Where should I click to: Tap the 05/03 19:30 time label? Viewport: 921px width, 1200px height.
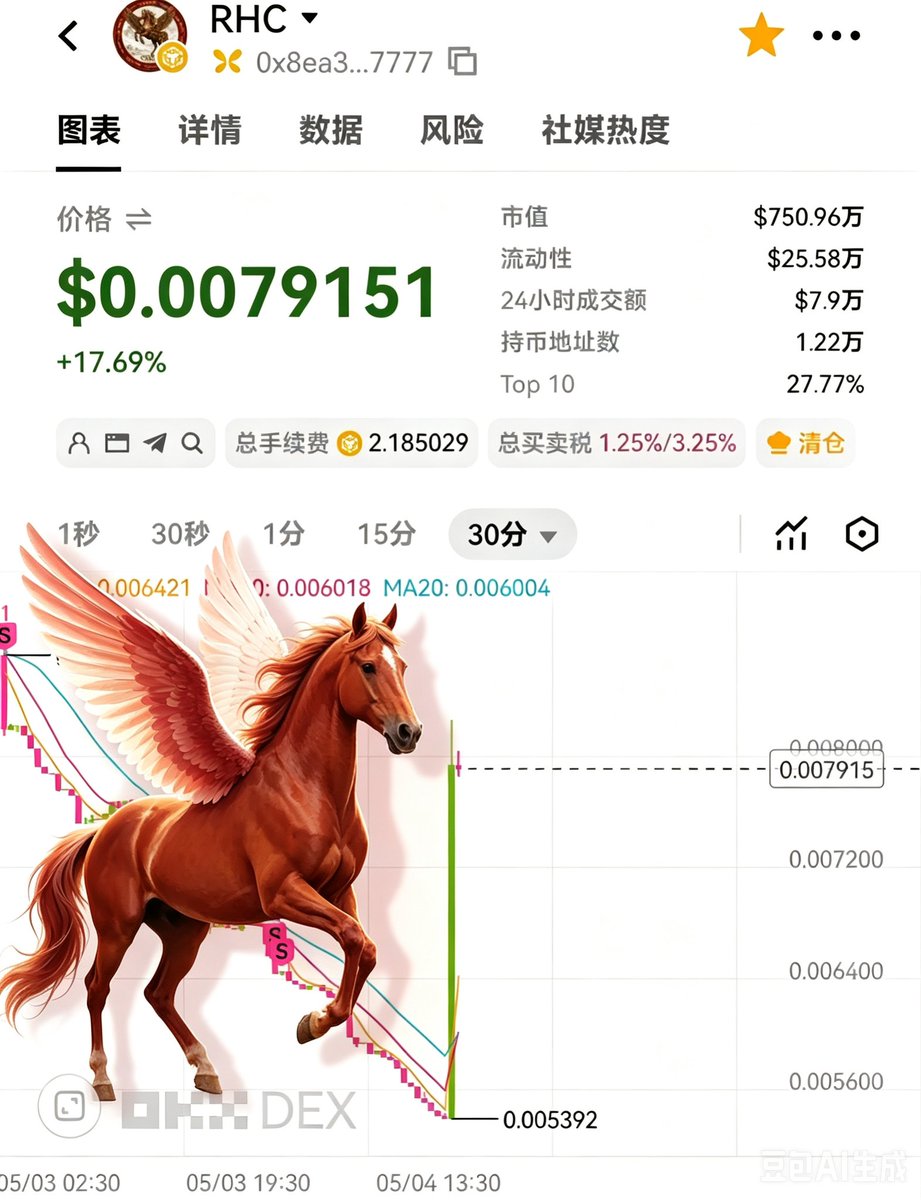(246, 1183)
